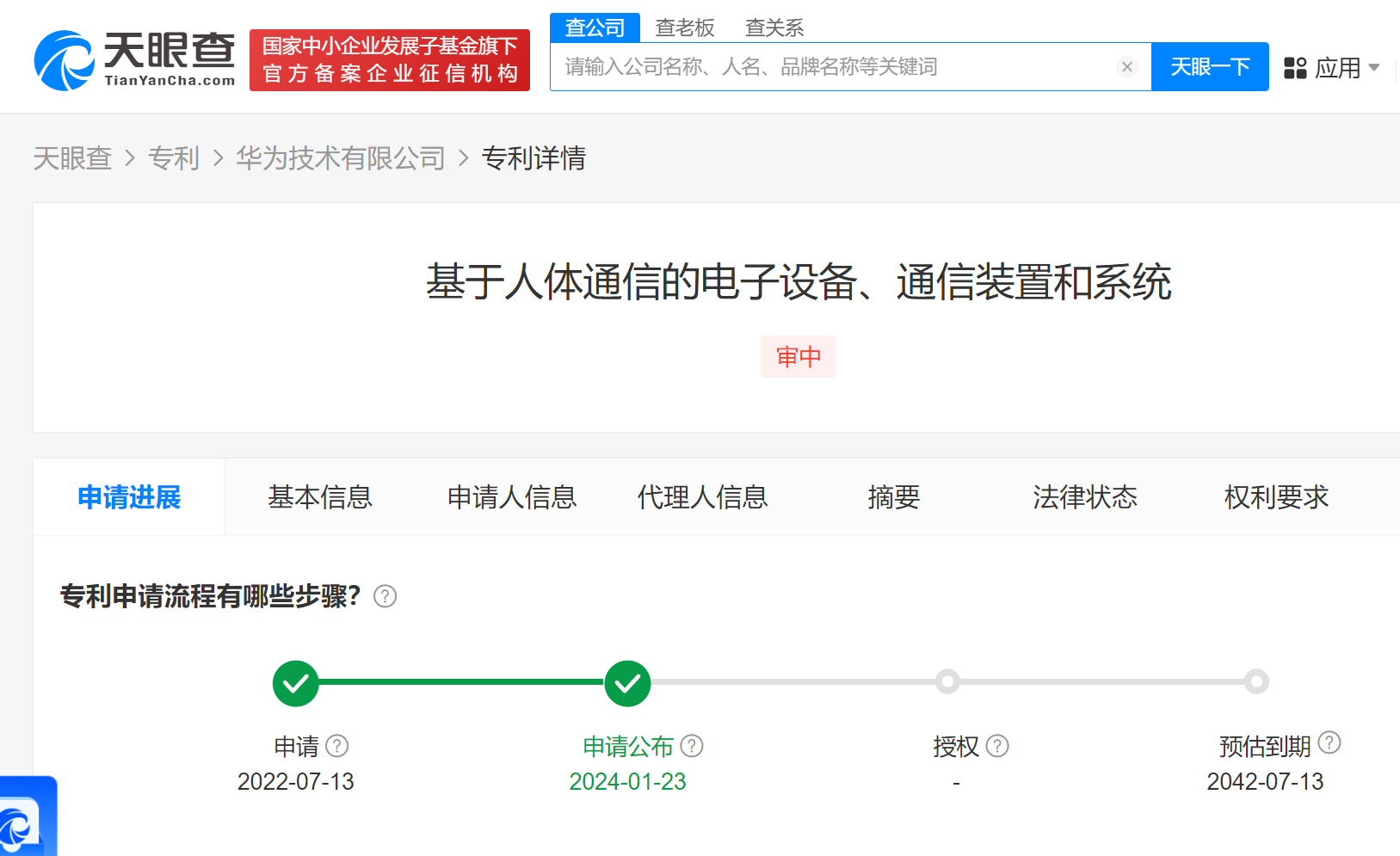Open the 应用 apps grid icon
This screenshot has width=1400, height=856.
1295,68
